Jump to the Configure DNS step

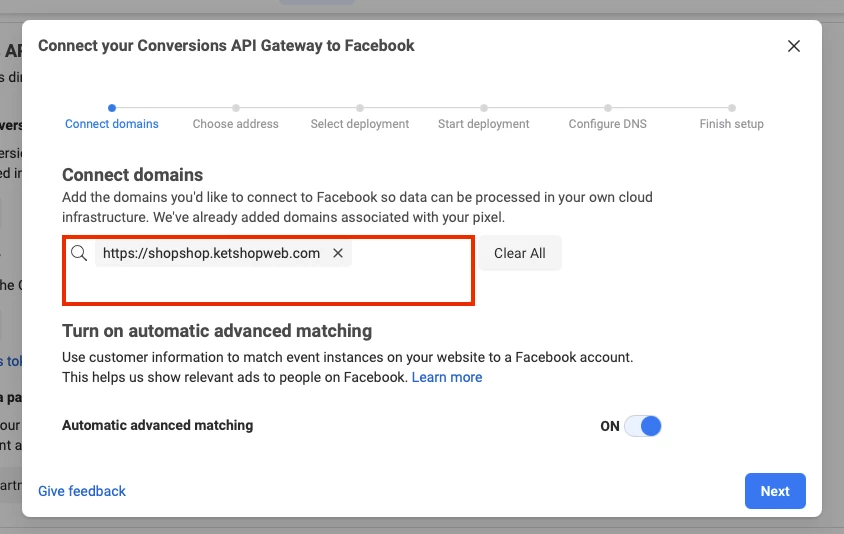608,124
